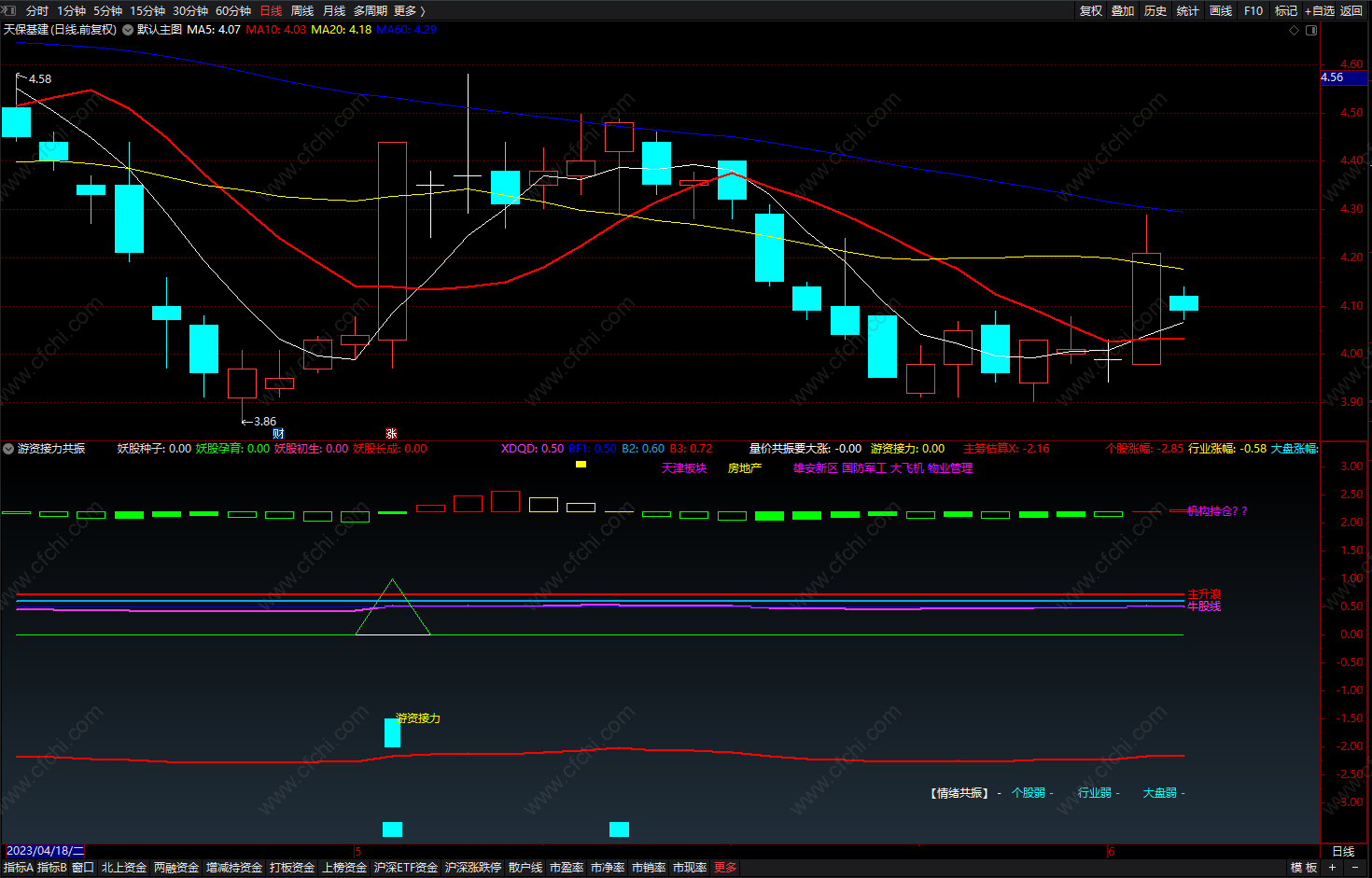Click the 标记 mark button
Screen dimensions: 1372x878
click(x=1286, y=10)
